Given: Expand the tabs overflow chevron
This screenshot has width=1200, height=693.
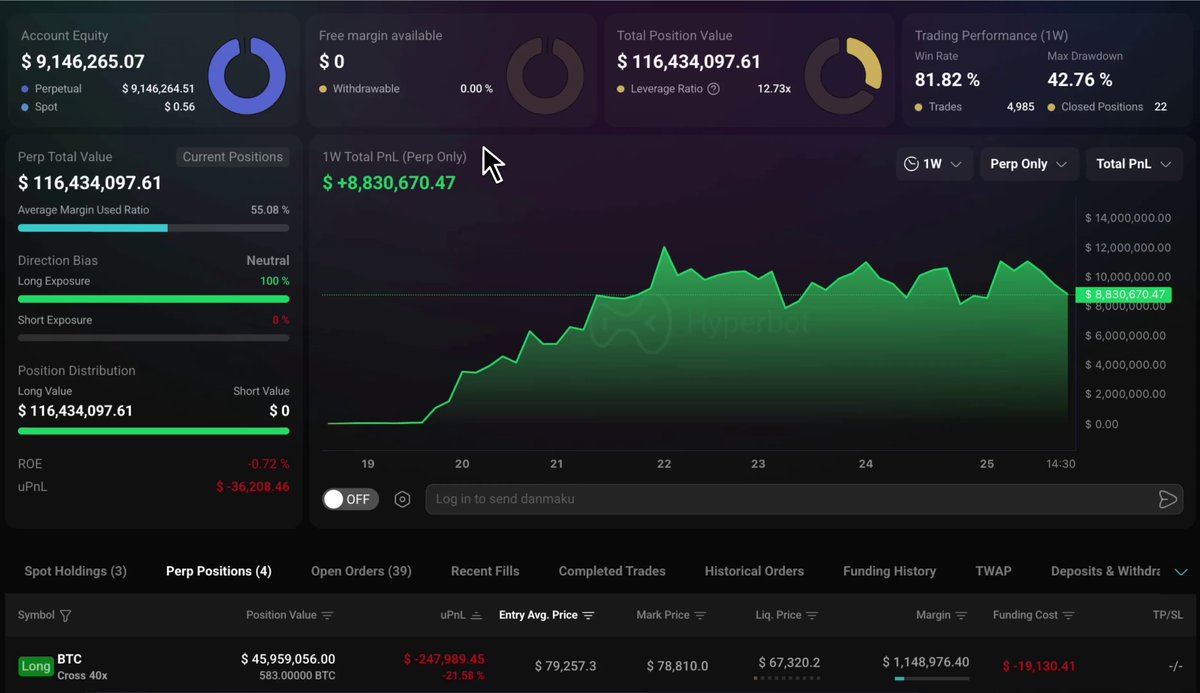Looking at the screenshot, I should [1181, 572].
